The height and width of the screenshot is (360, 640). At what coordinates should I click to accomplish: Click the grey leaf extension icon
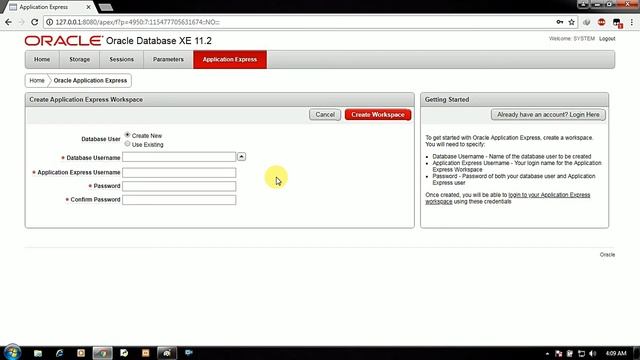[587, 22]
